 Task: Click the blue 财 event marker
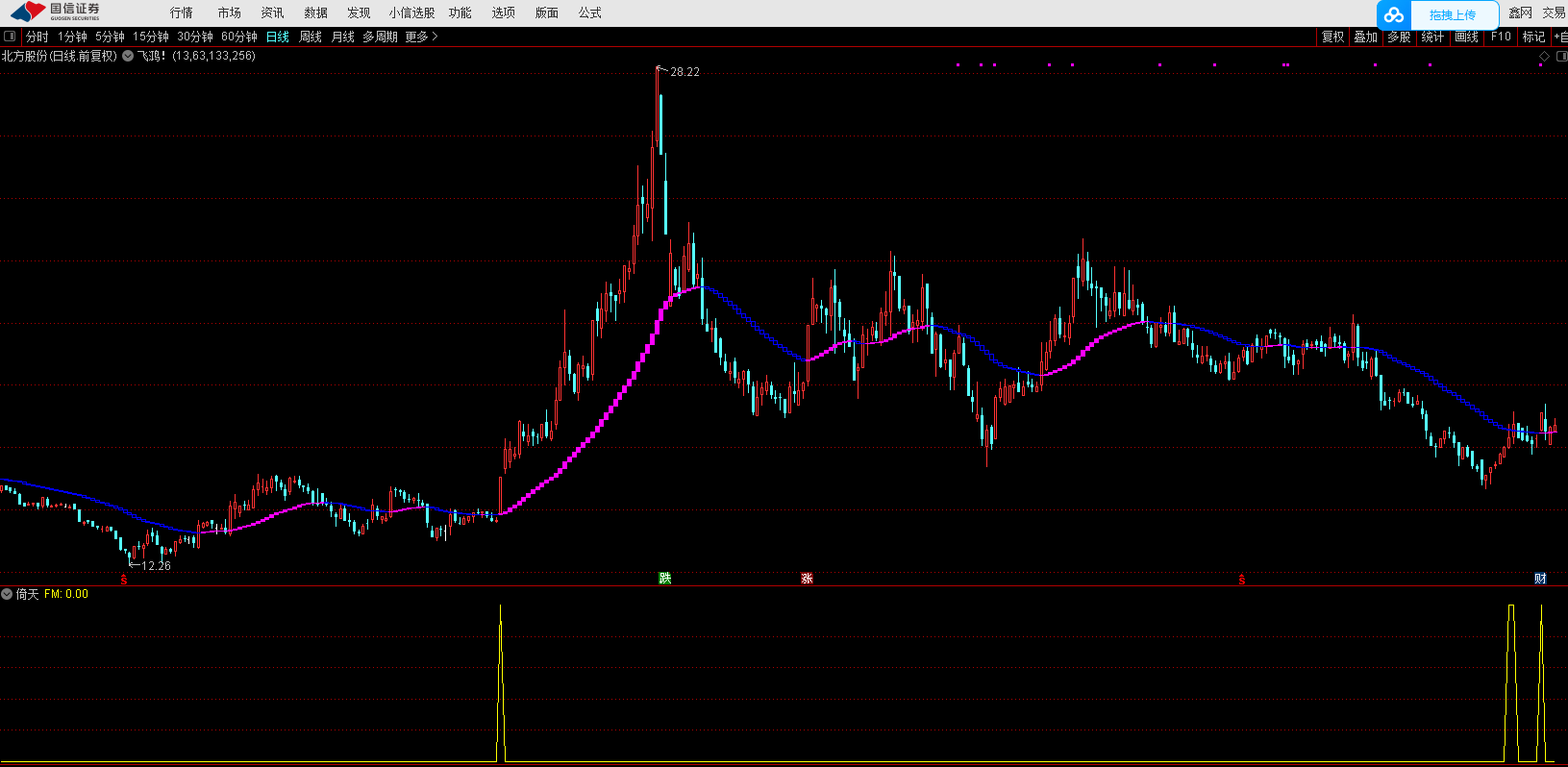click(1540, 578)
